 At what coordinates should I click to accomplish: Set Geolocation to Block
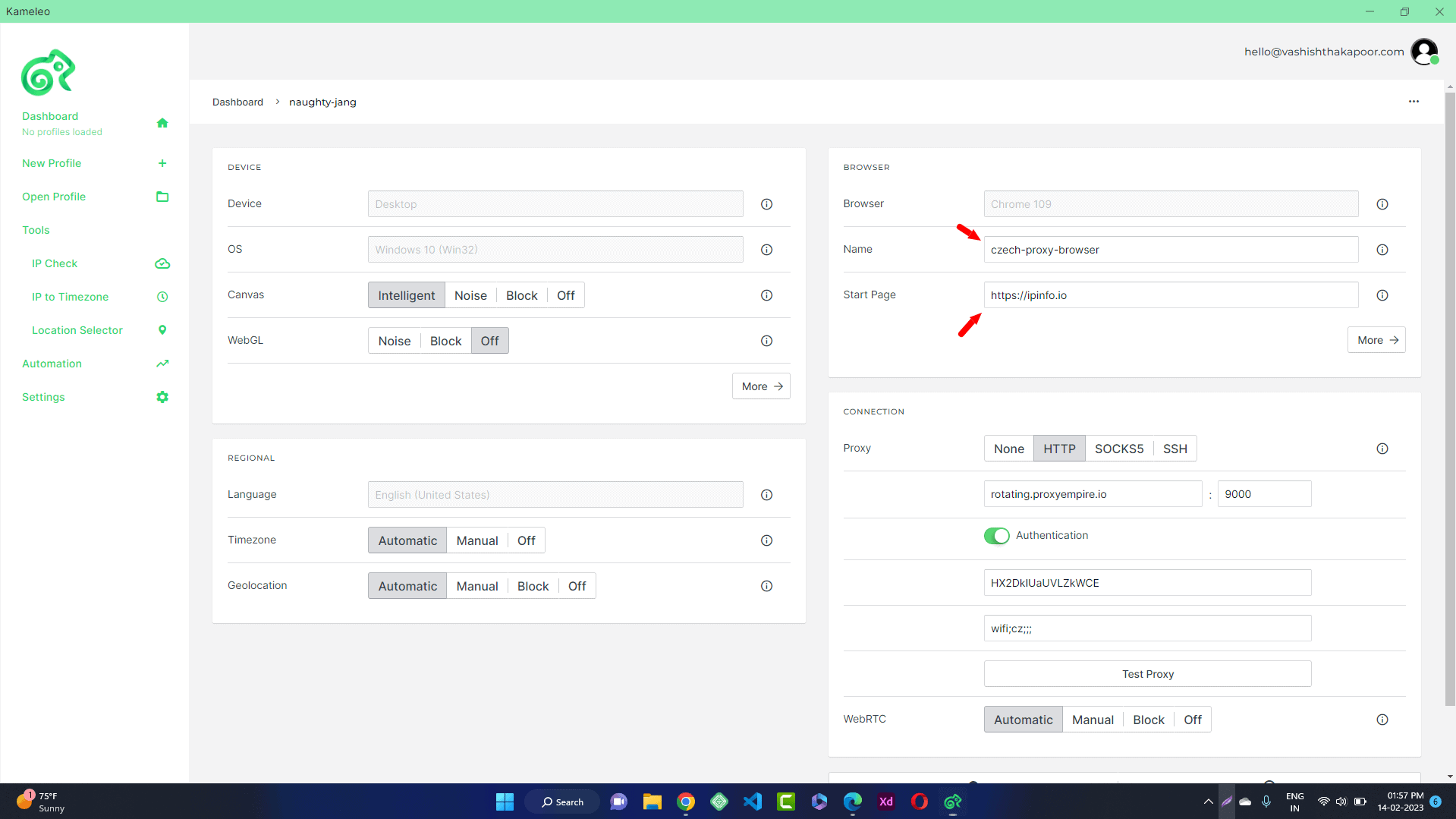click(x=533, y=586)
